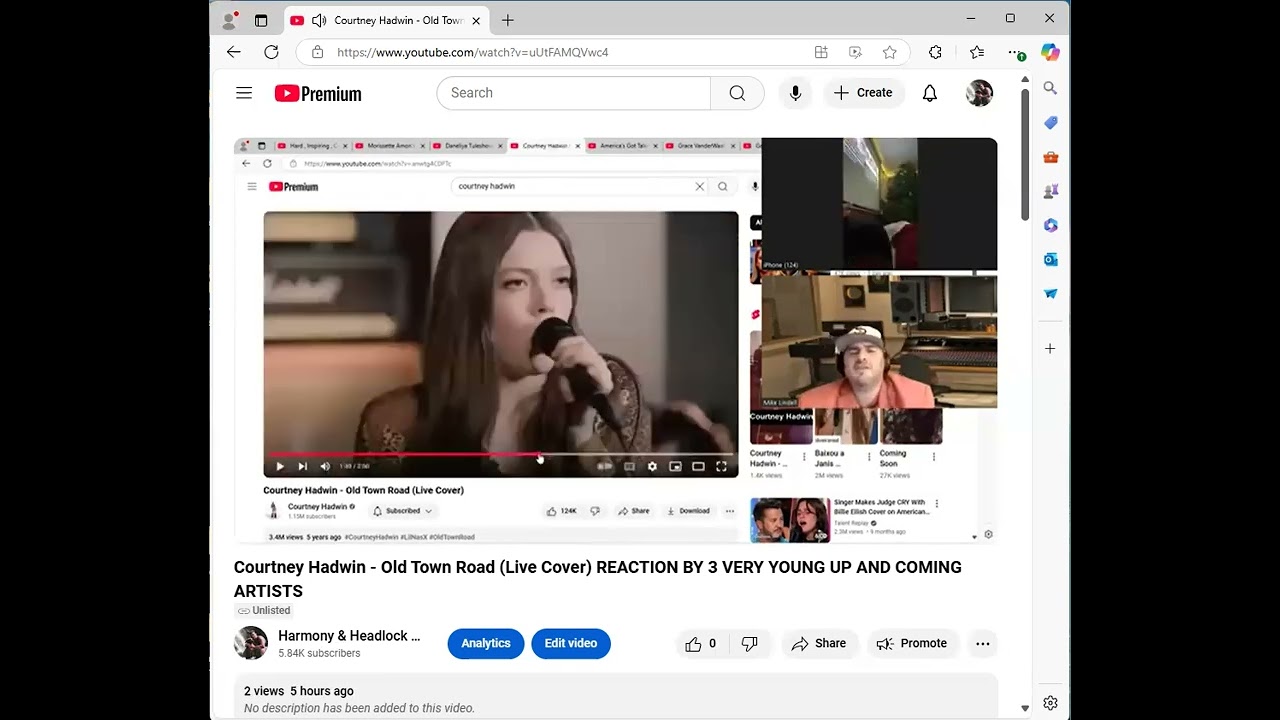1280x720 pixels.
Task: Open the Favorites list icon
Action: tap(977, 52)
